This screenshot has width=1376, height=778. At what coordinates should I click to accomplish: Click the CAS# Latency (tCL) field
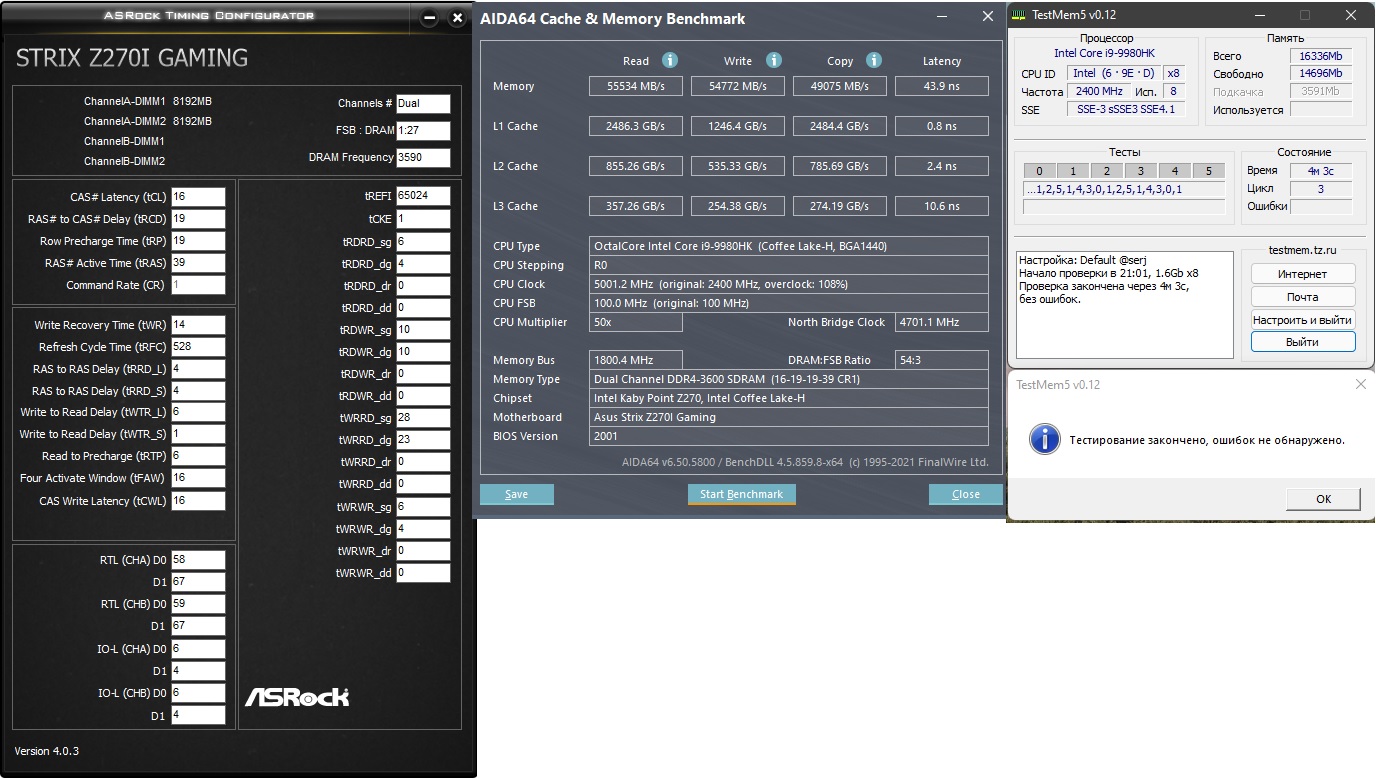coord(198,197)
